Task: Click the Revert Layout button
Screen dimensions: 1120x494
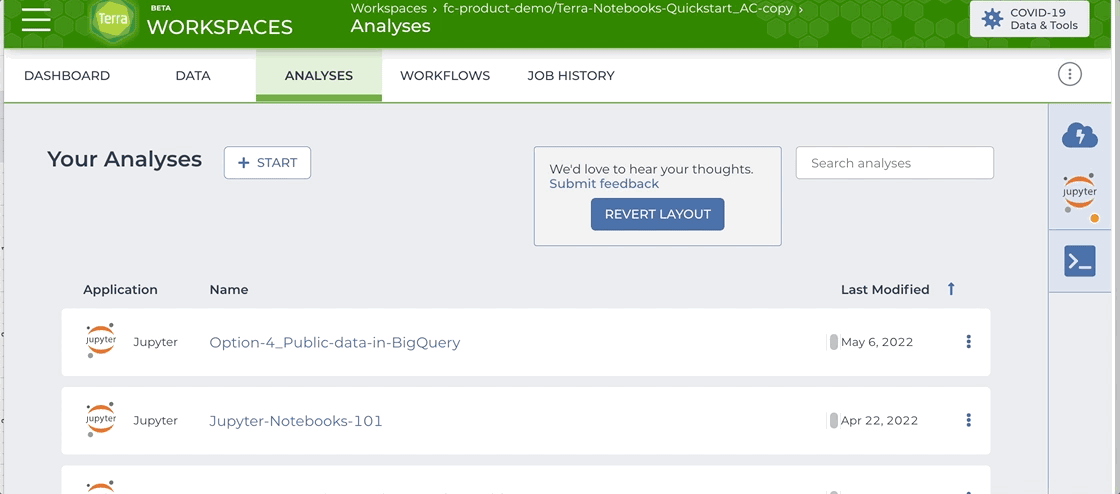Action: [x=657, y=214]
